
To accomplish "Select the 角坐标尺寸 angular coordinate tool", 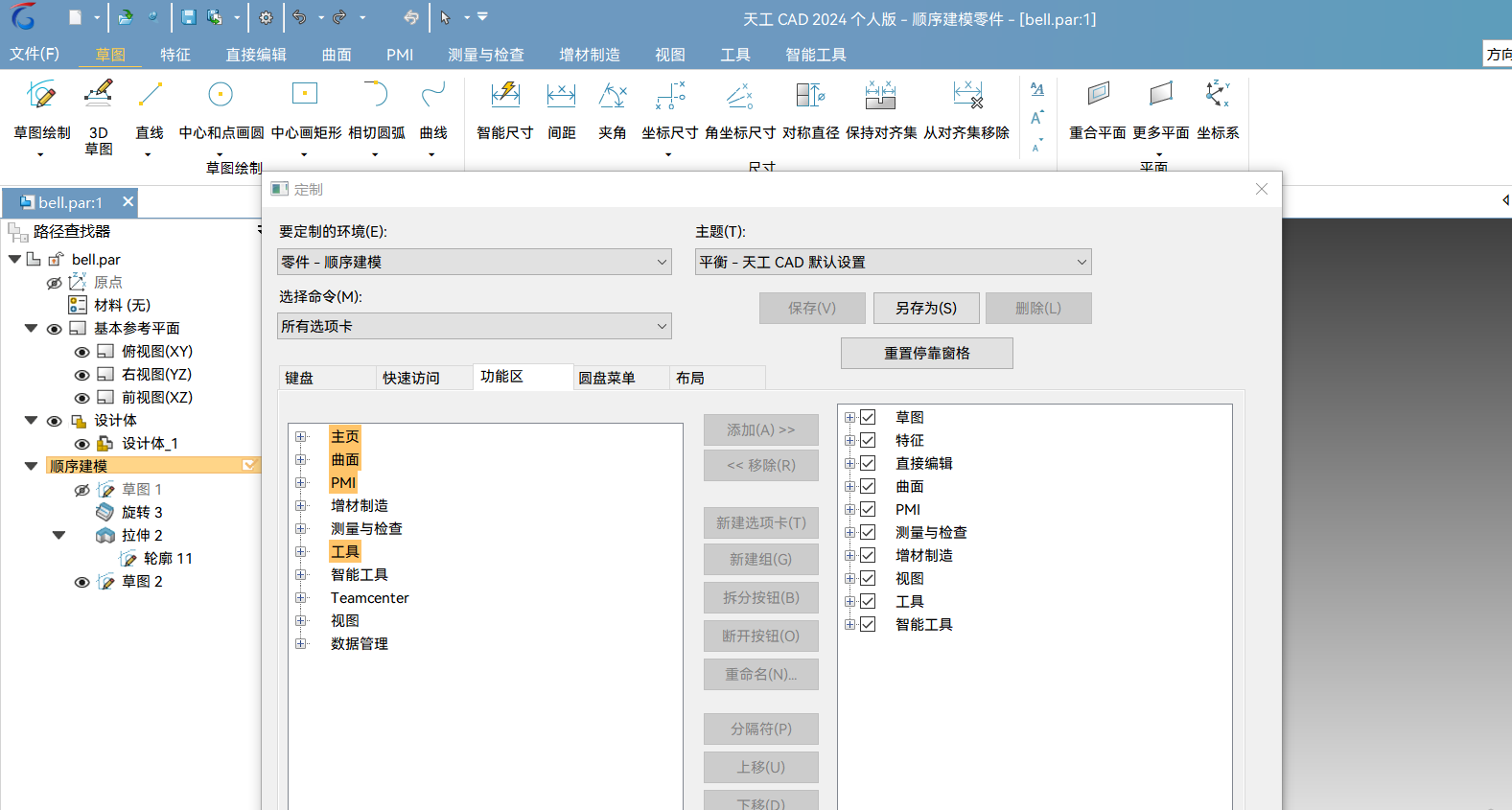I will pos(739,94).
